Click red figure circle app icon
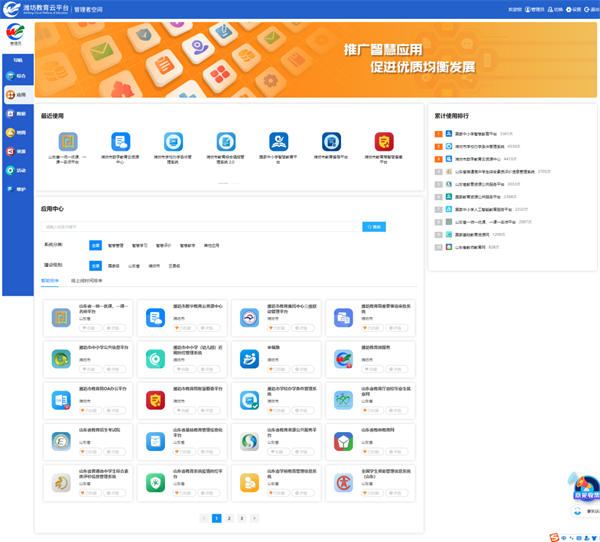Image resolution: width=600 pixels, height=542 pixels. click(343, 483)
